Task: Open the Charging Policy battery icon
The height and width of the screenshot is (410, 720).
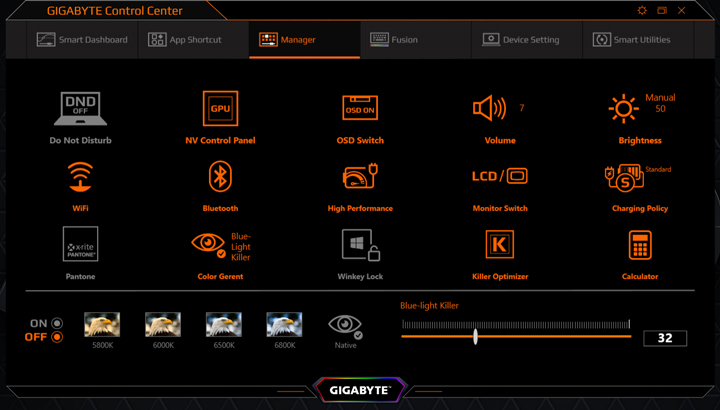Action: point(624,178)
